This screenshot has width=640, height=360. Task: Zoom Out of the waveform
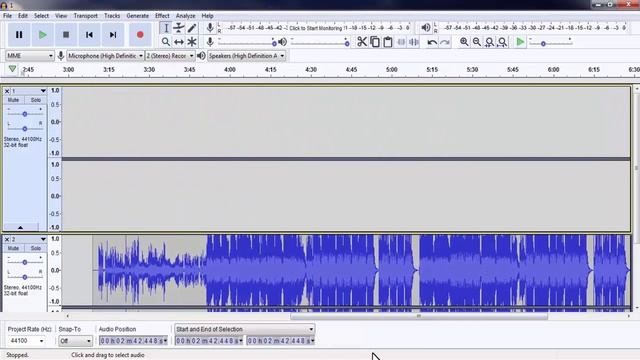click(477, 42)
